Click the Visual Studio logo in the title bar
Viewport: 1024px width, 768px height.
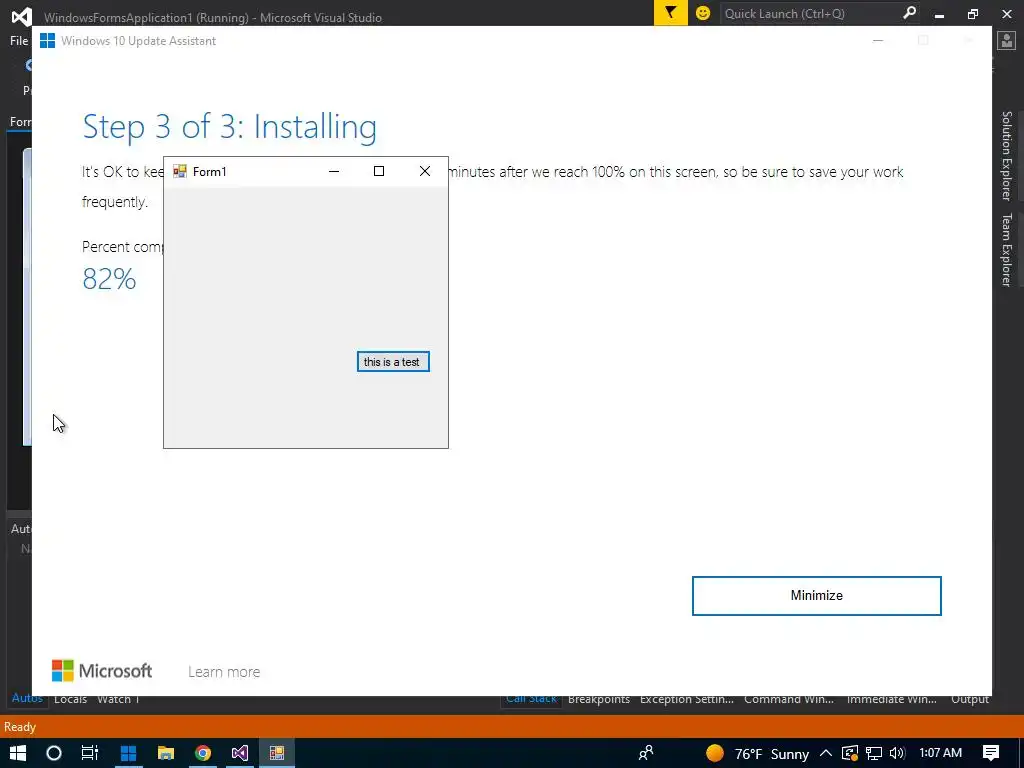click(x=22, y=16)
